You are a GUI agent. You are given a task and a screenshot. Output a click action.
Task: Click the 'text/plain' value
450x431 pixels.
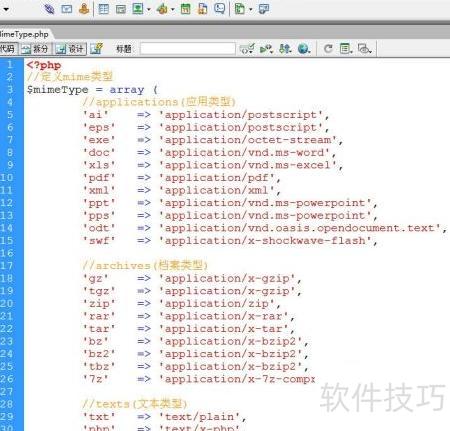pos(199,417)
